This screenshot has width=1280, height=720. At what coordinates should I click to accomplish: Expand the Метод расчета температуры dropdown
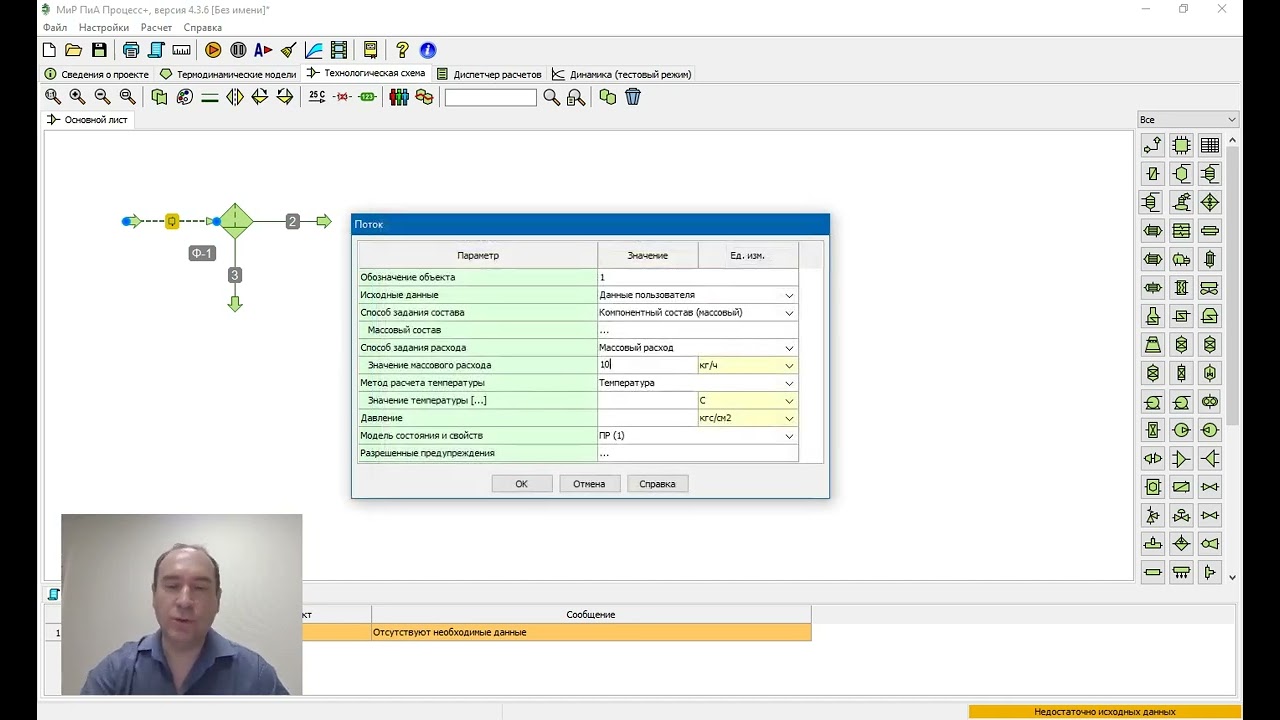pos(789,383)
